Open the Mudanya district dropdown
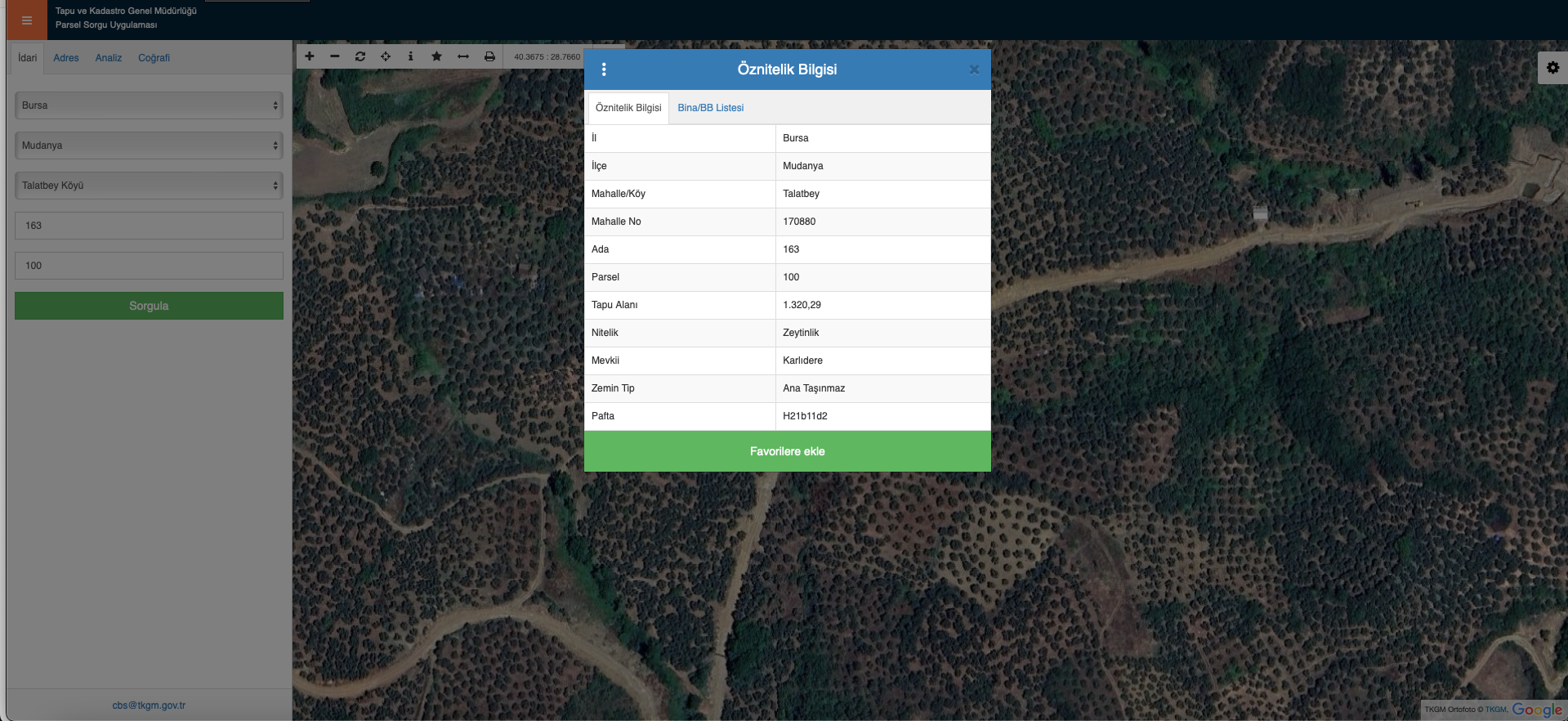Screen dimensions: 1568x721 [x=149, y=146]
